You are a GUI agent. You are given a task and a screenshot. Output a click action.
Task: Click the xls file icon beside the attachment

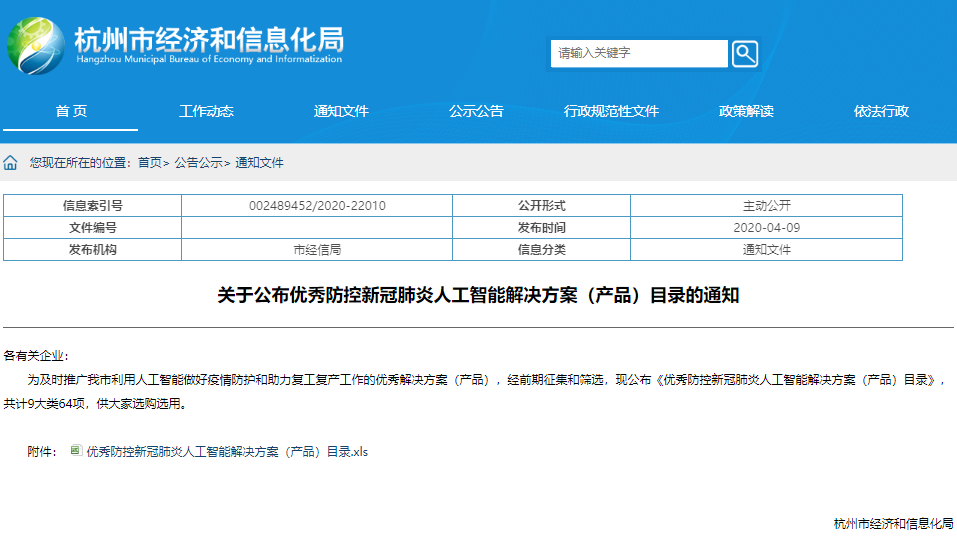coord(76,451)
